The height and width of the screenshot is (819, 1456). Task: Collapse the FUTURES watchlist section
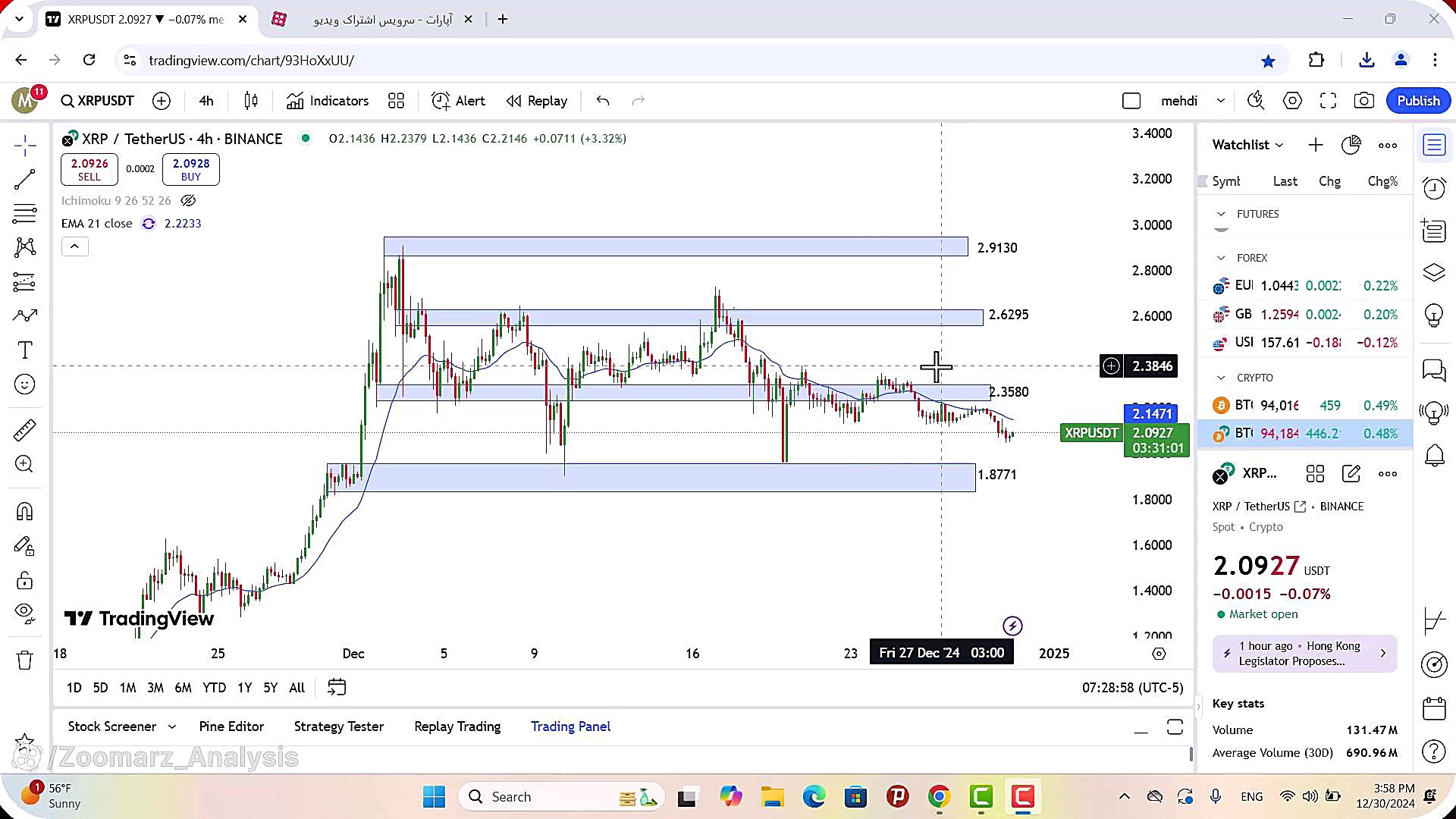1221,215
